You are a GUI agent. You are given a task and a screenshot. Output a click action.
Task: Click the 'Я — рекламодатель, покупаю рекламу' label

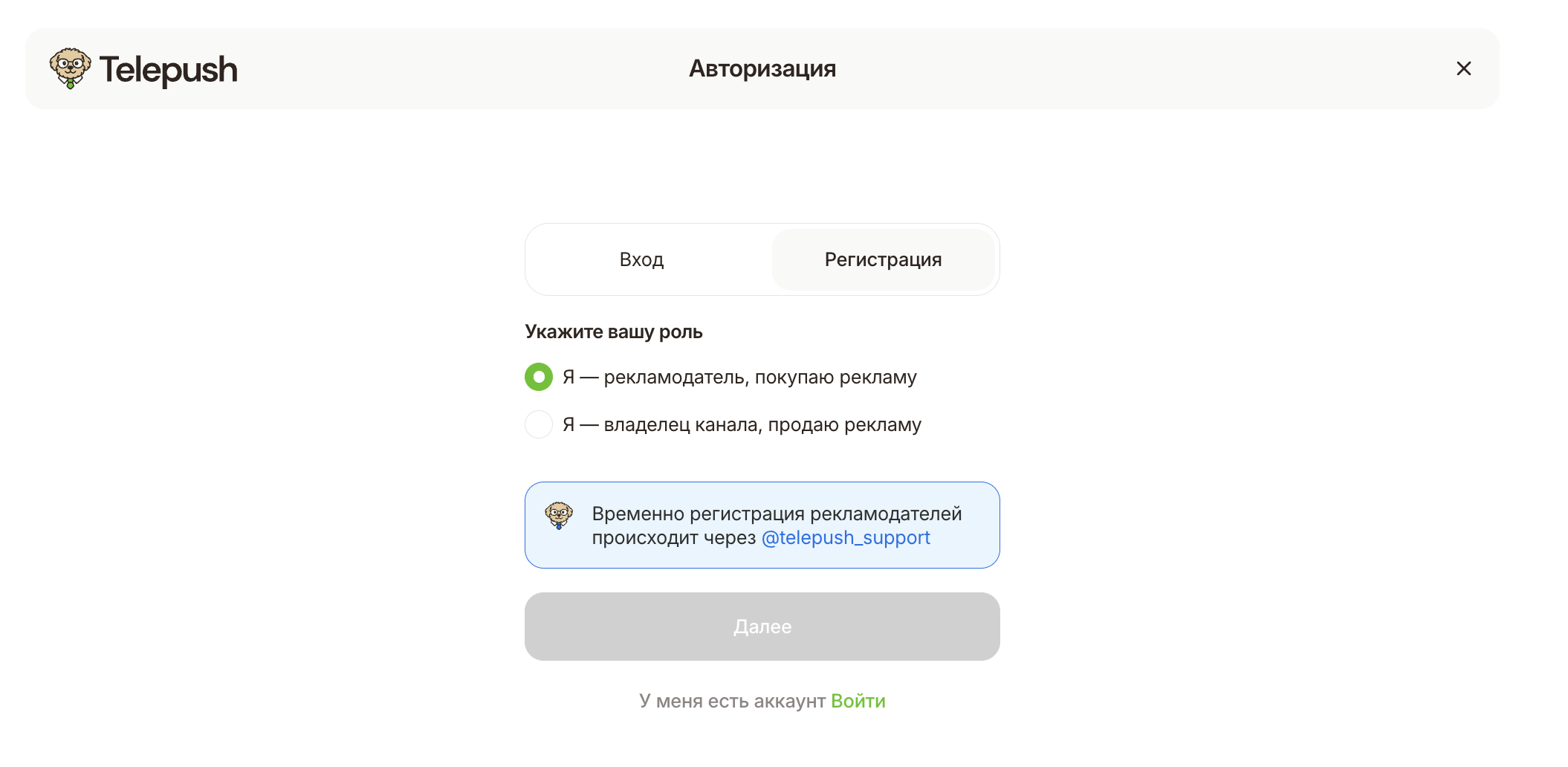point(739,378)
